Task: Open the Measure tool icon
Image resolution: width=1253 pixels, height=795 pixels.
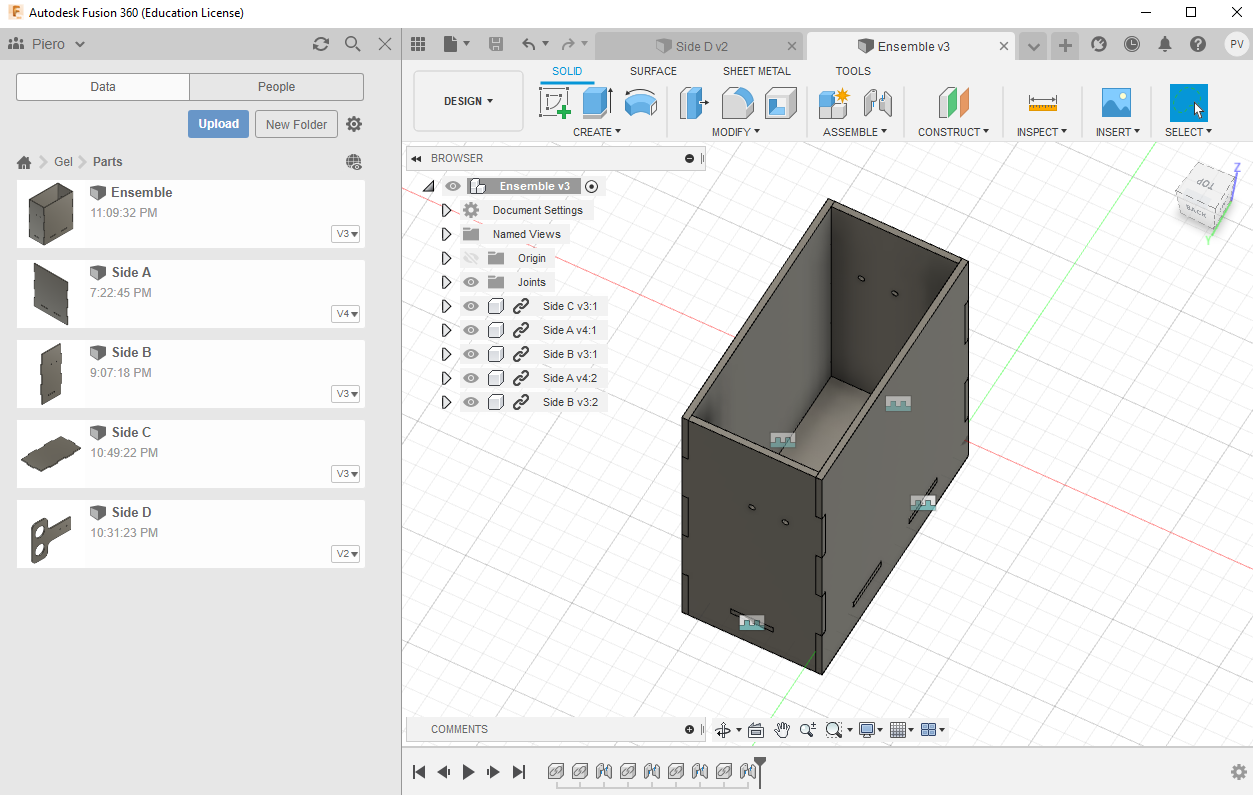Action: point(1042,103)
